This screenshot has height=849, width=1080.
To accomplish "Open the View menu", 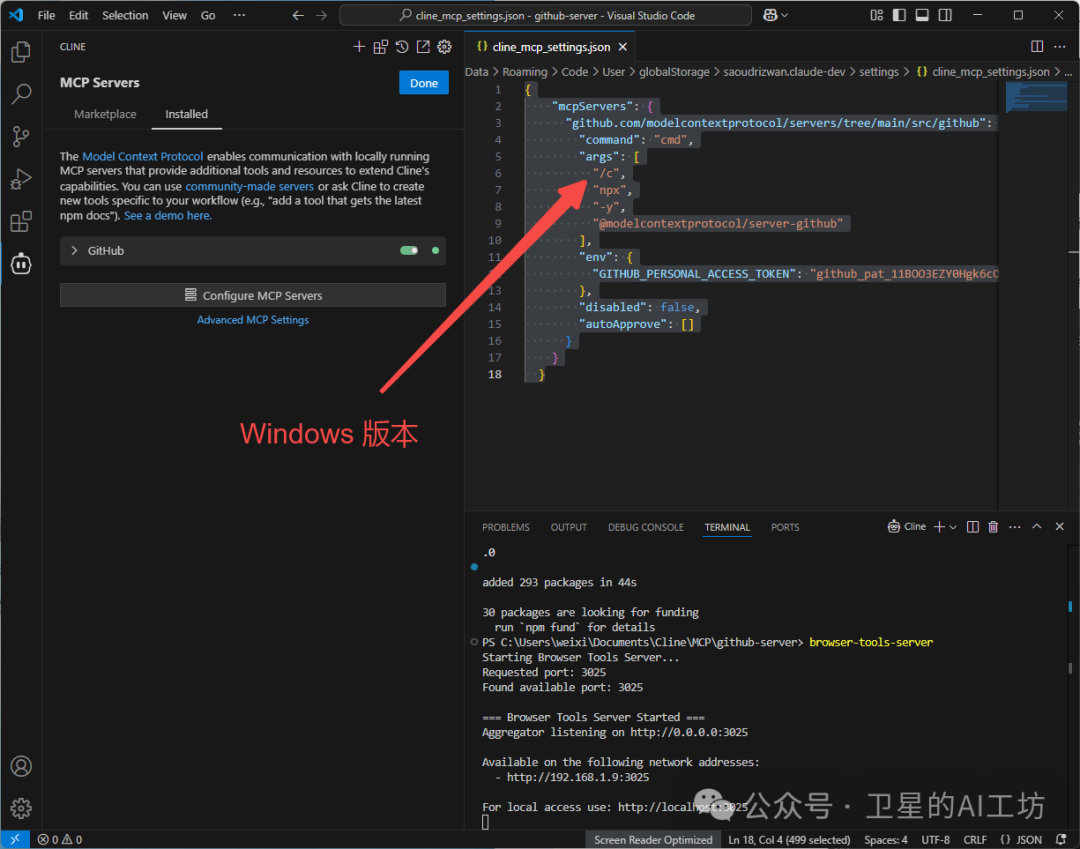I will click(174, 15).
